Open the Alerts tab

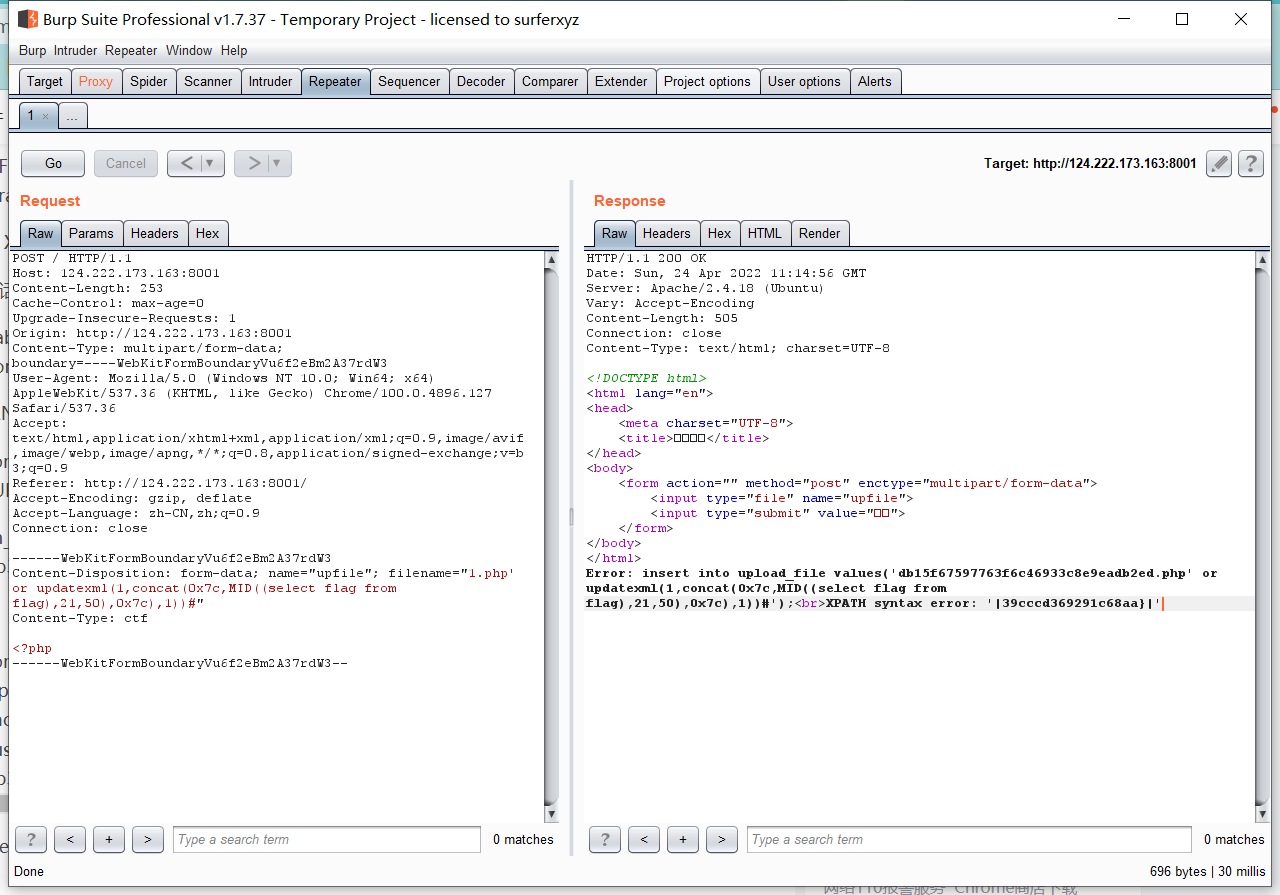875,82
